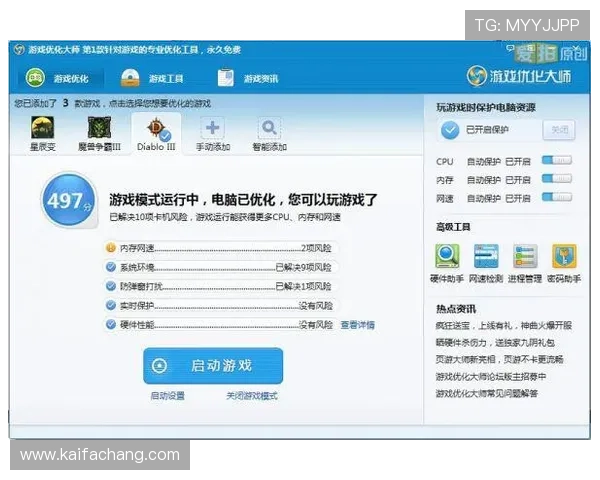Click the 关闭 protection button
The image size is (600, 480).
coord(559,130)
